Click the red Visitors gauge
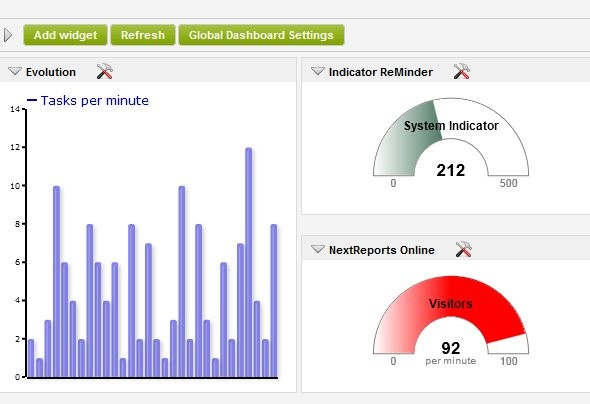 pyautogui.click(x=451, y=315)
